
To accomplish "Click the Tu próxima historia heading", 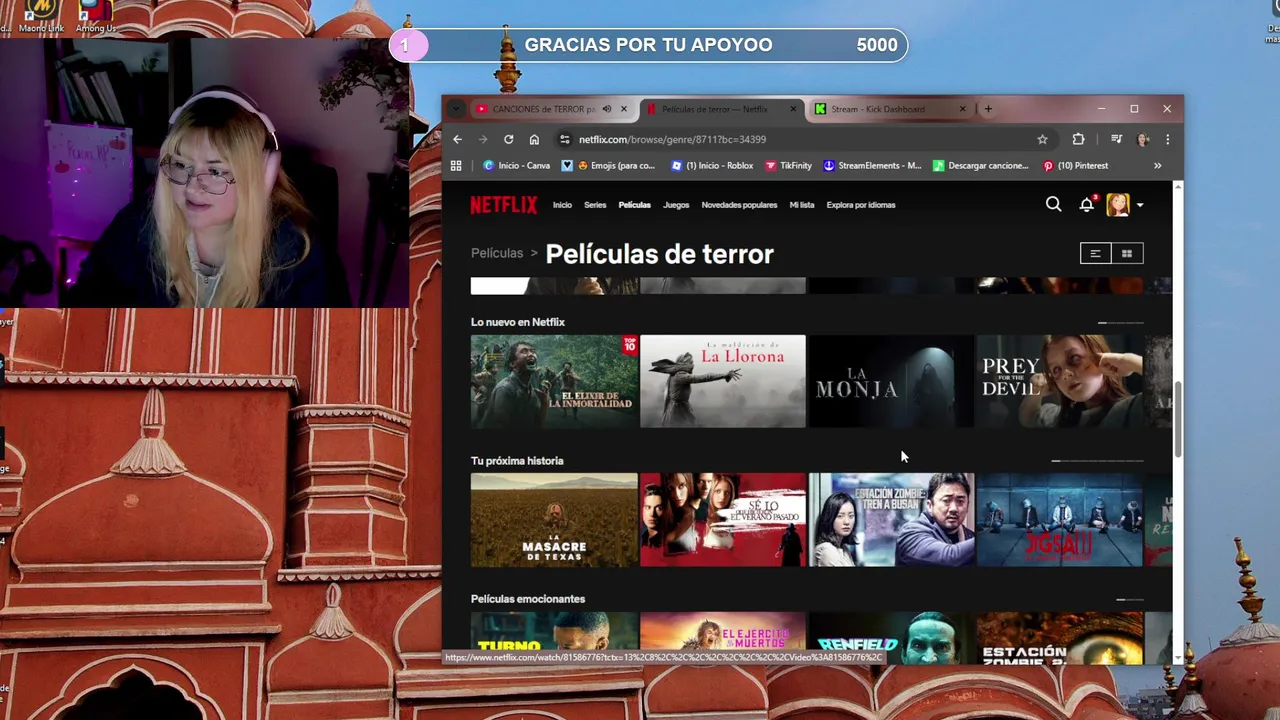I will pyautogui.click(x=517, y=461).
